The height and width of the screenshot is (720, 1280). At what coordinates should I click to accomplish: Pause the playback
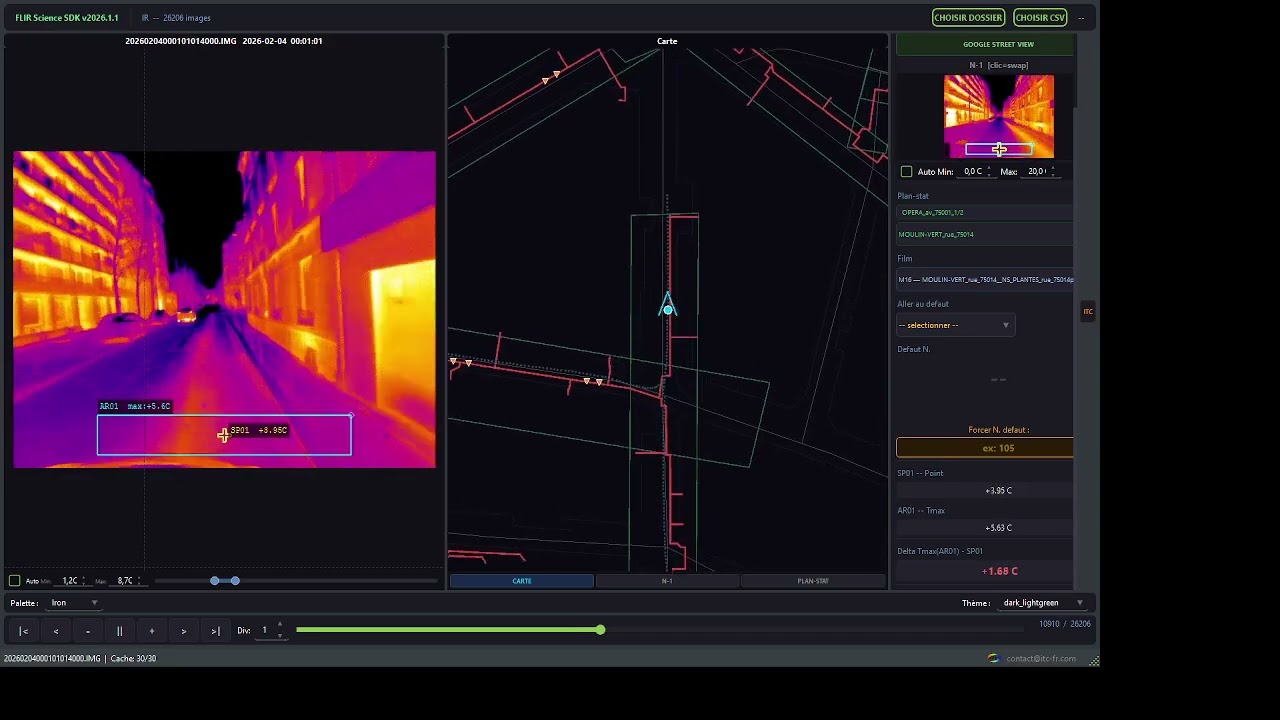(x=120, y=631)
